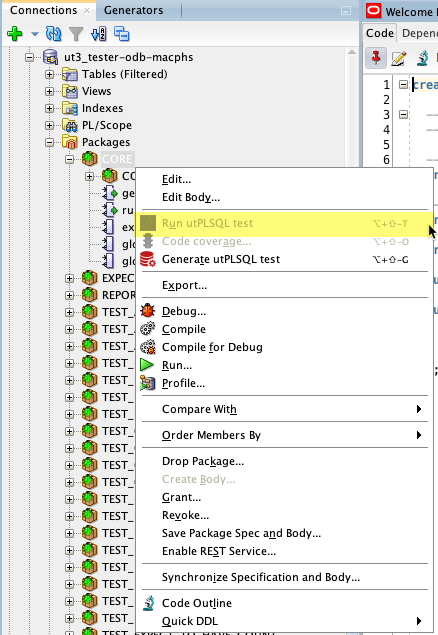
Task: Open the Compare With submenu
Action: coord(285,409)
